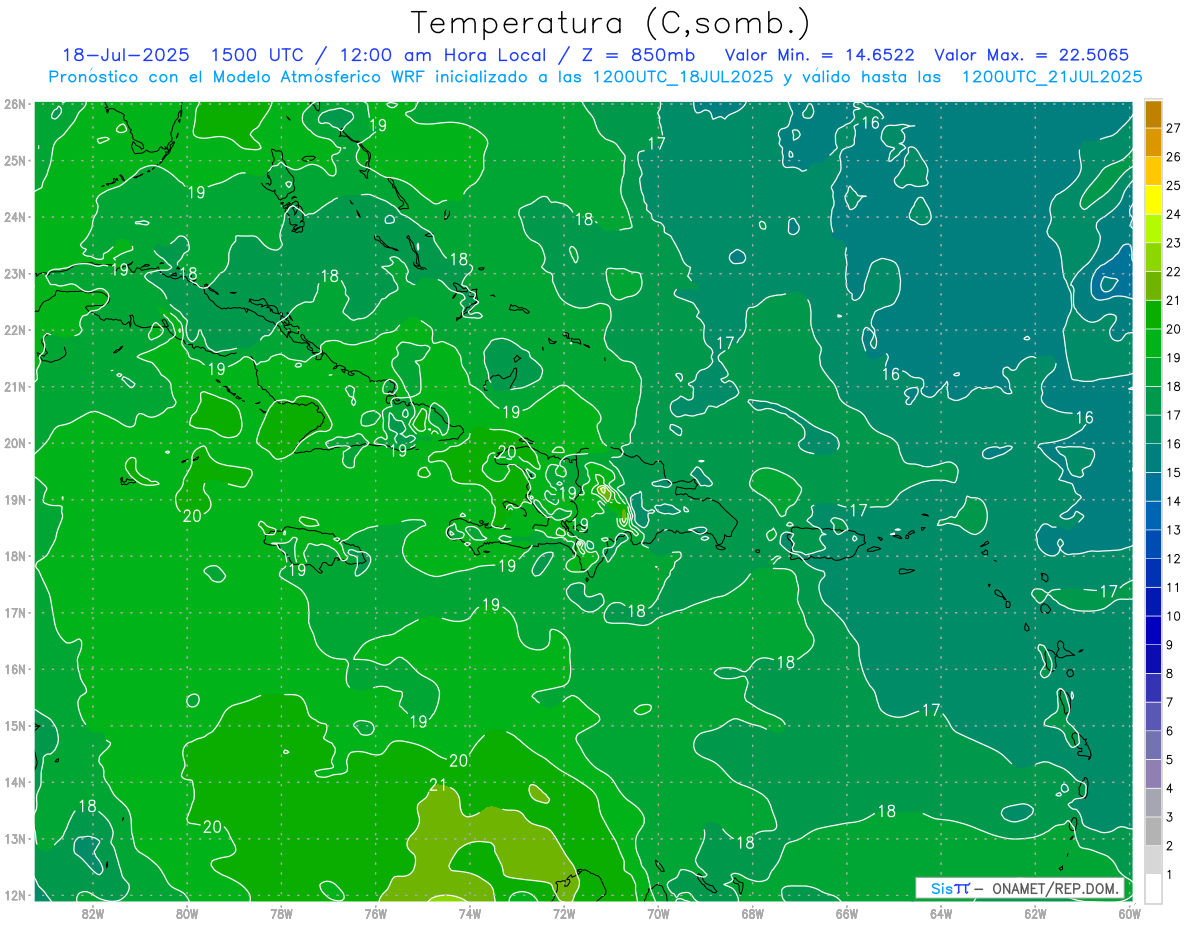Click the "15" colorbar legend value
Screen dimensions: 1200x927
1174,473
